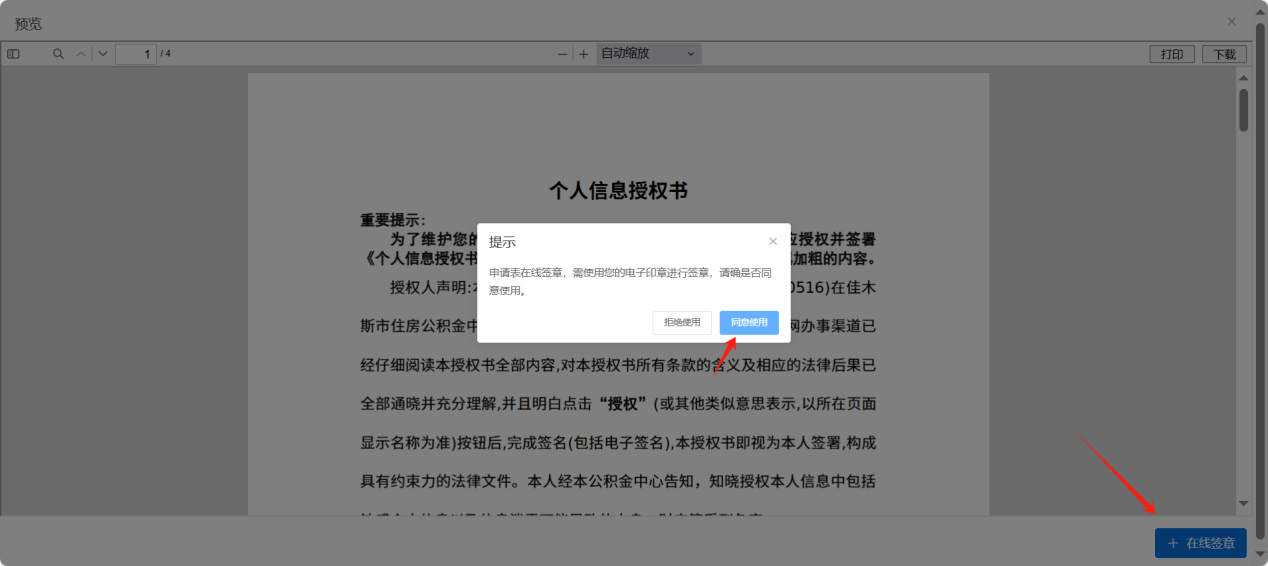
Task: Click the '/ 4' page count label
Action: [166, 54]
